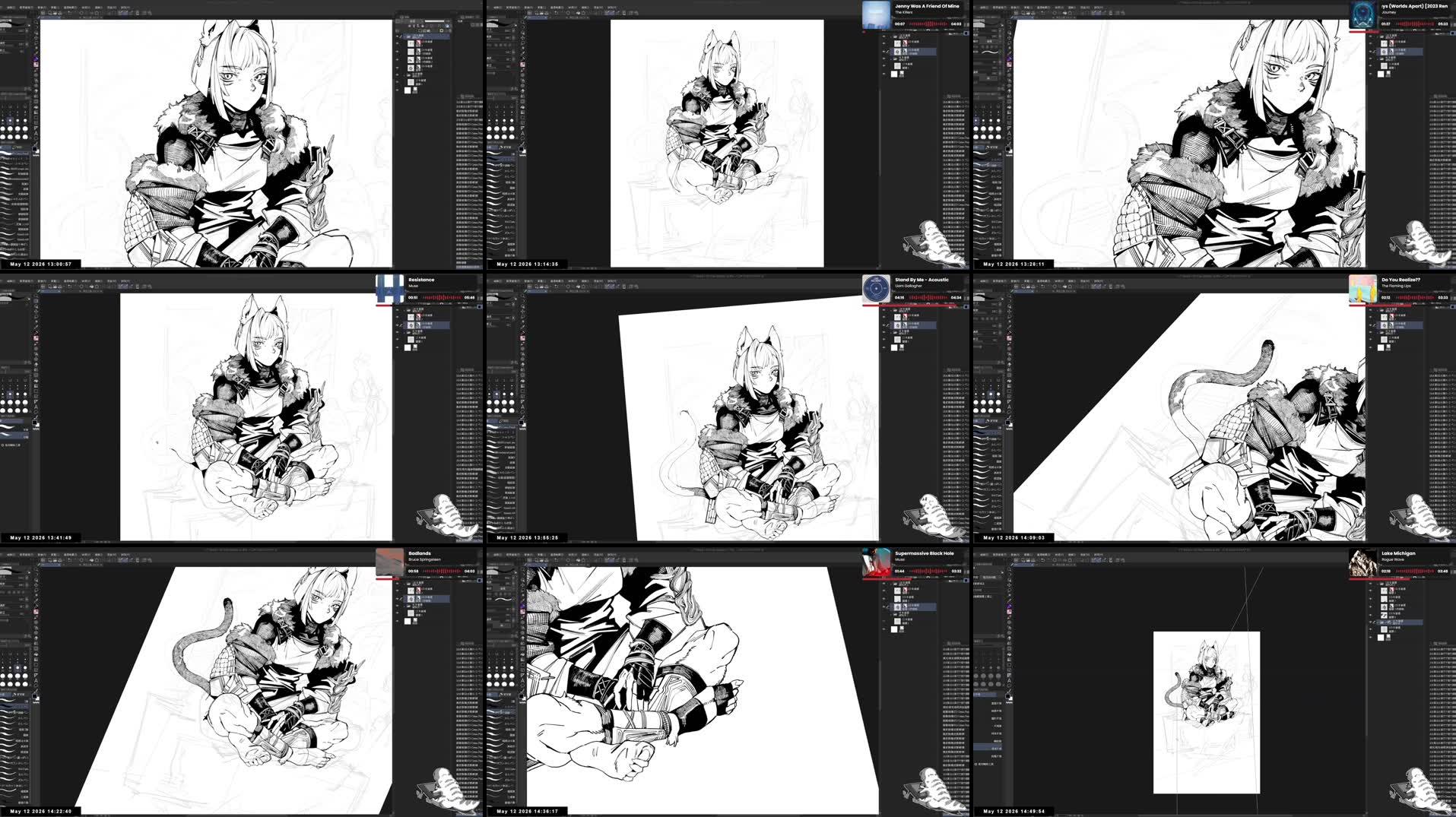Select the move tool in the 14:49:54 frame

pyautogui.click(x=1009, y=585)
